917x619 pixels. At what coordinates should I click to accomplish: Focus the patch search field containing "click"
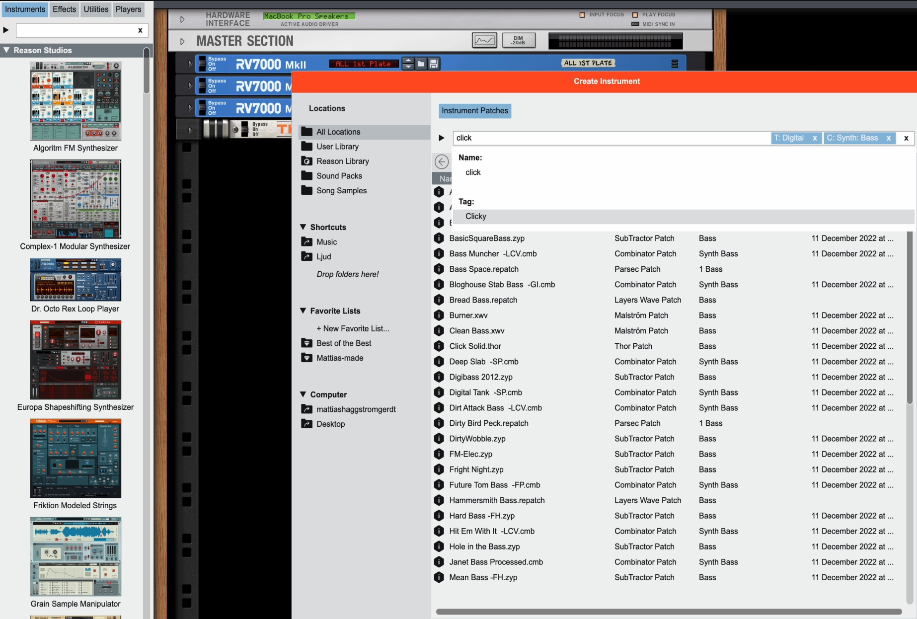[x=611, y=139]
